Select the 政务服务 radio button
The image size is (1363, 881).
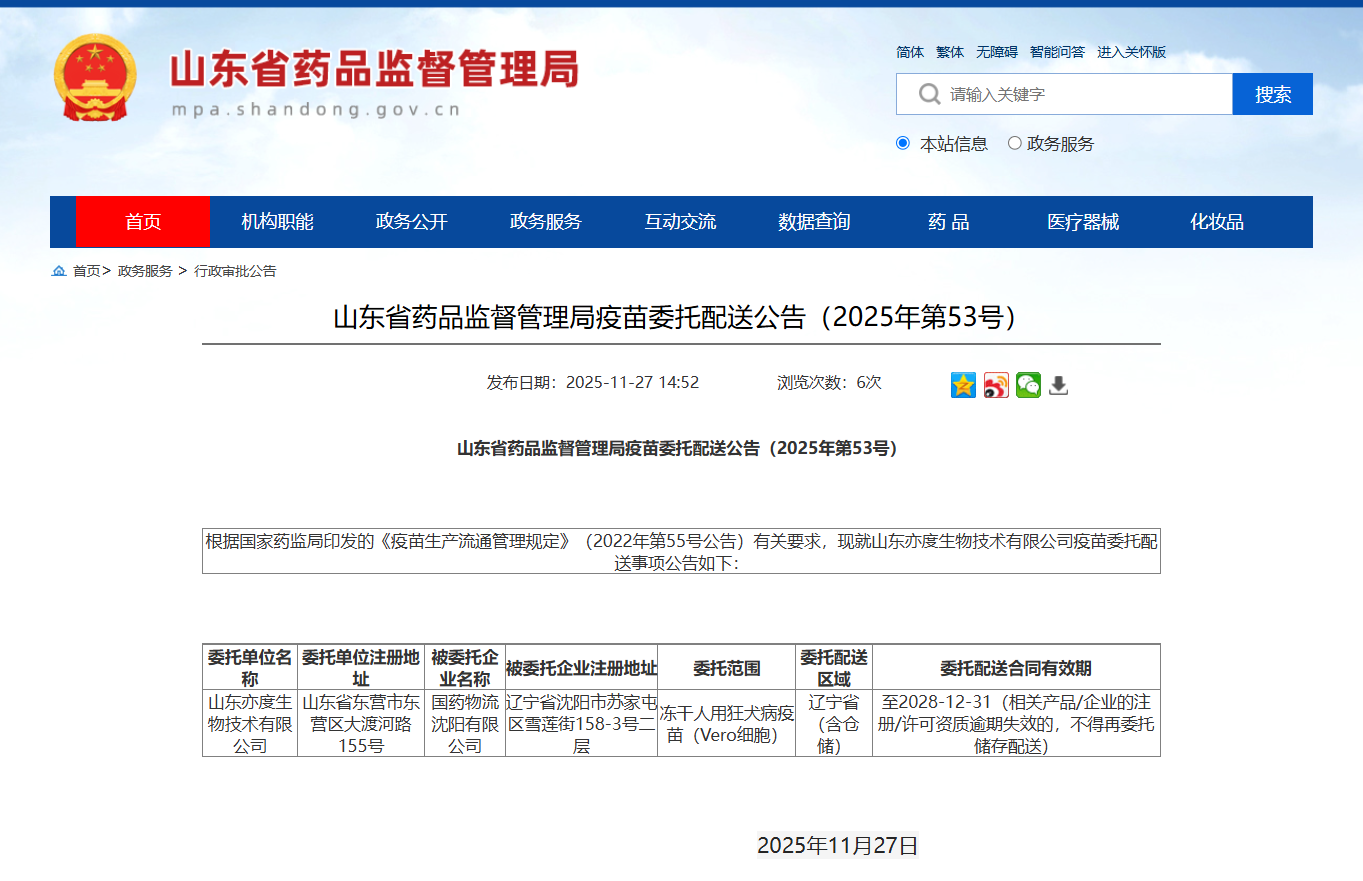(1014, 143)
